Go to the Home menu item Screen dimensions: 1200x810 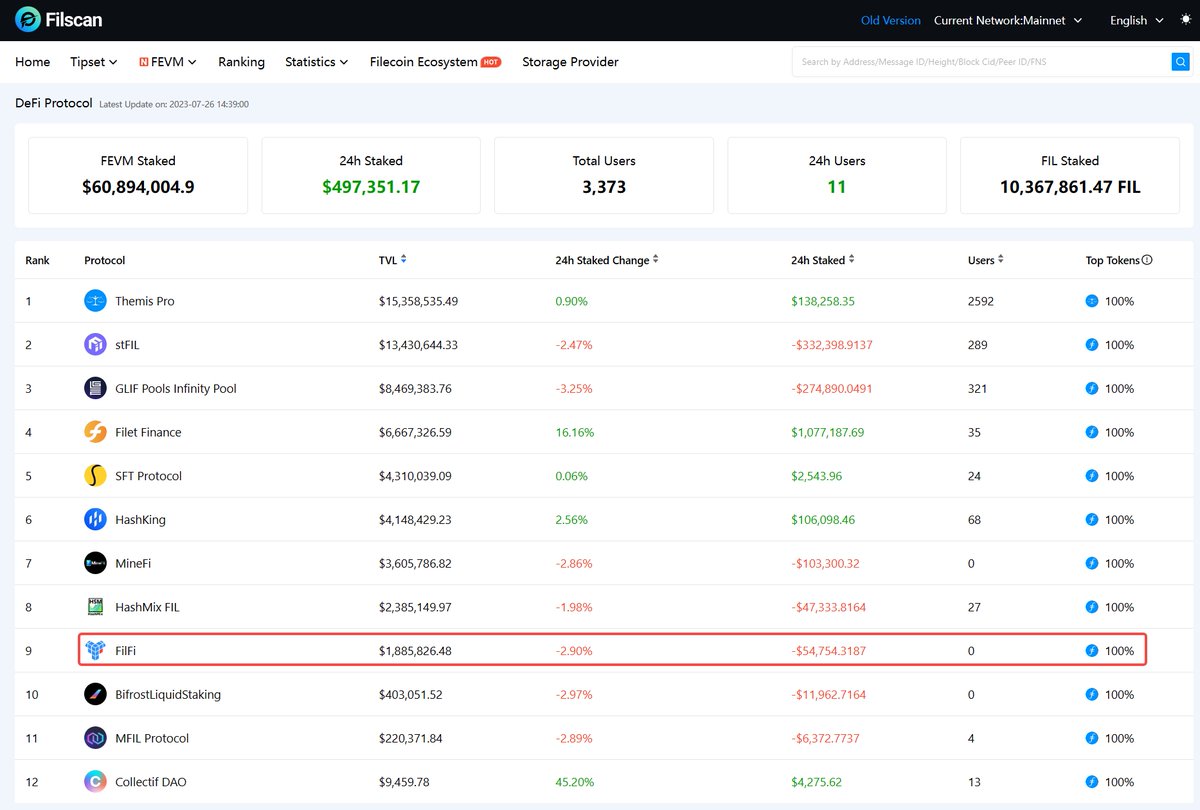[x=33, y=62]
